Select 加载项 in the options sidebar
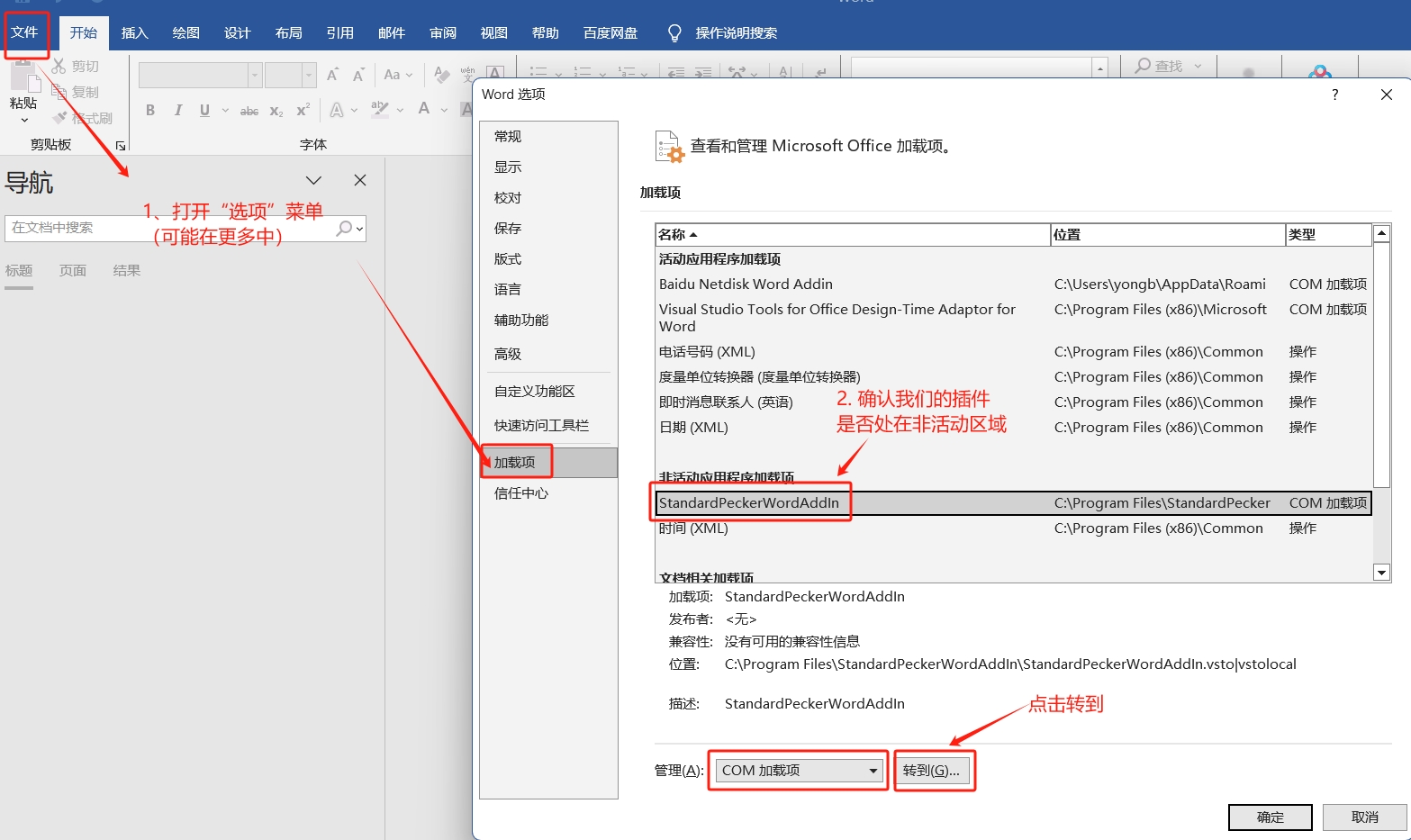This screenshot has width=1411, height=840. 515,462
